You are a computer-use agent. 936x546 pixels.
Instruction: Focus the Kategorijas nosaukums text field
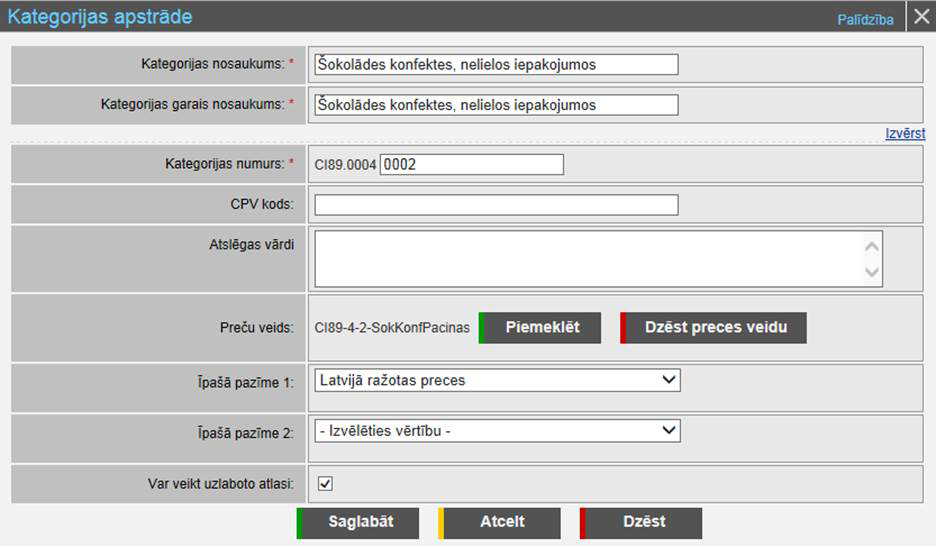click(x=496, y=65)
